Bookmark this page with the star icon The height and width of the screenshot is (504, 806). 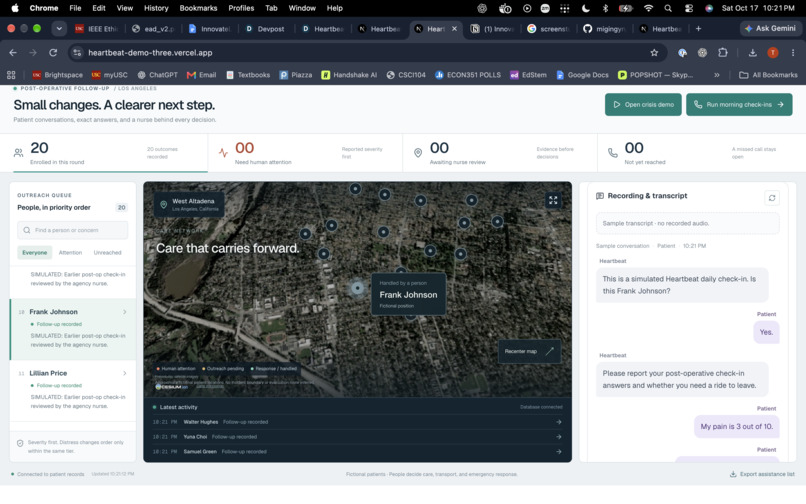tap(654, 52)
